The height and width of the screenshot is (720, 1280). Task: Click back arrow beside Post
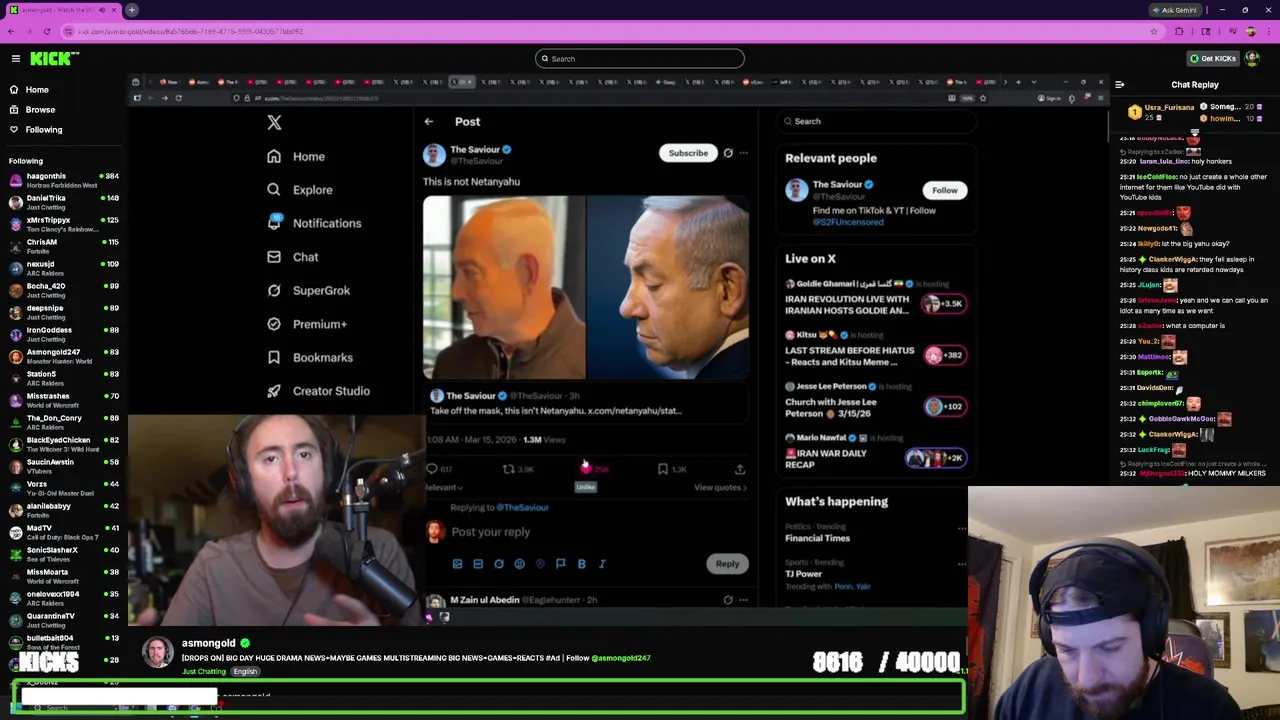[x=428, y=122]
